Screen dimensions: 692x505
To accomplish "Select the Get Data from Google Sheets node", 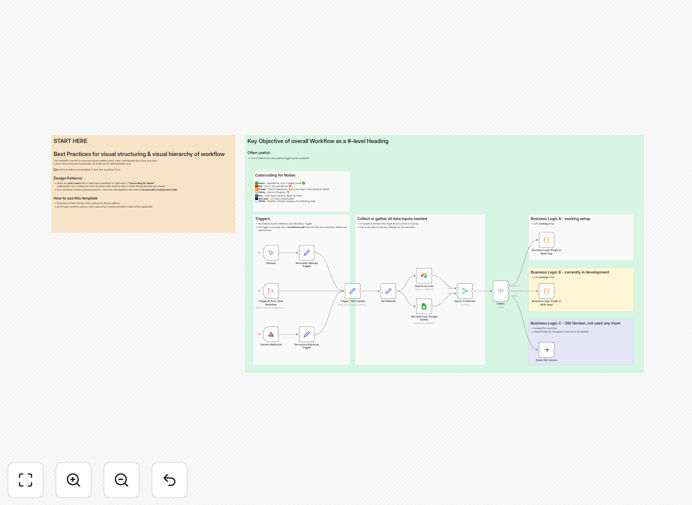I will tap(424, 306).
